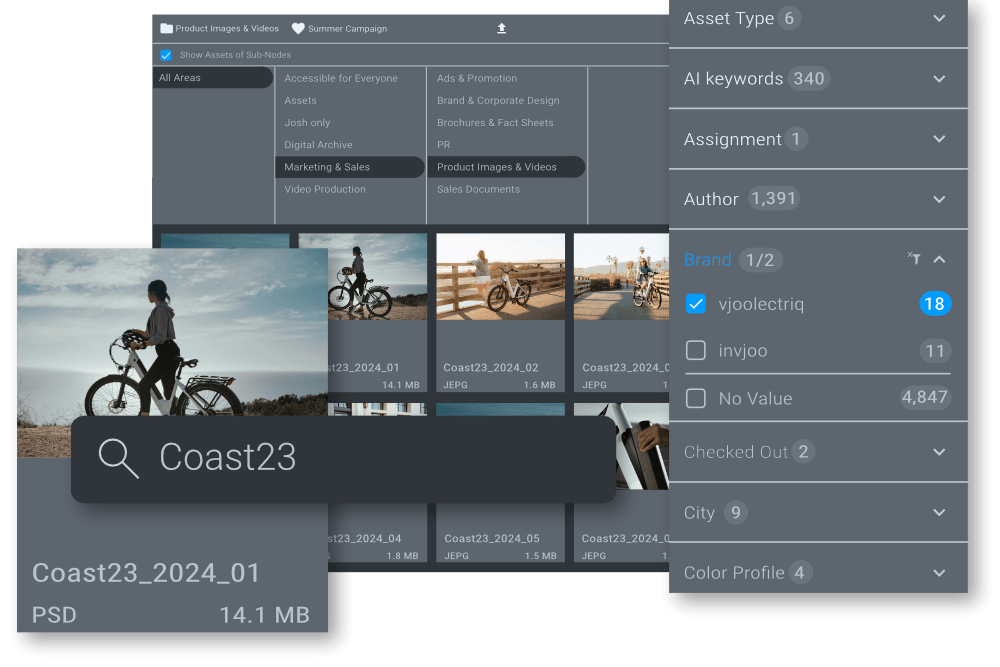Click the folder icon beside Product Images & Videos

[x=167, y=29]
